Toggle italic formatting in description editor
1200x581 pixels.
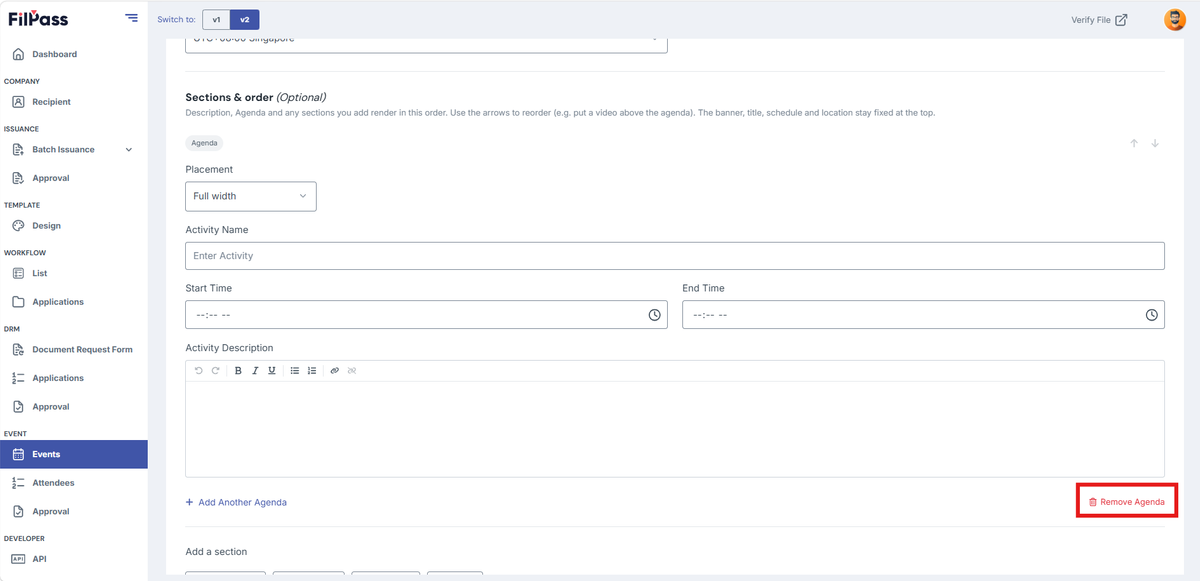pos(255,371)
